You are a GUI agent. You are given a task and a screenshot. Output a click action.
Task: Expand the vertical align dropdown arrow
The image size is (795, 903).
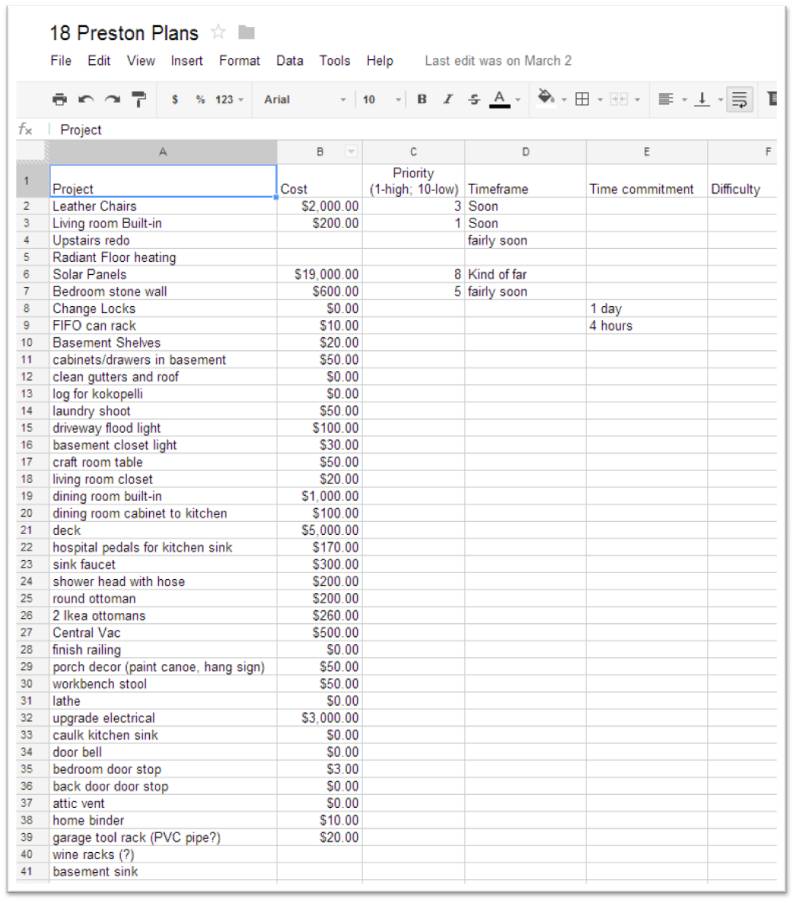click(720, 100)
